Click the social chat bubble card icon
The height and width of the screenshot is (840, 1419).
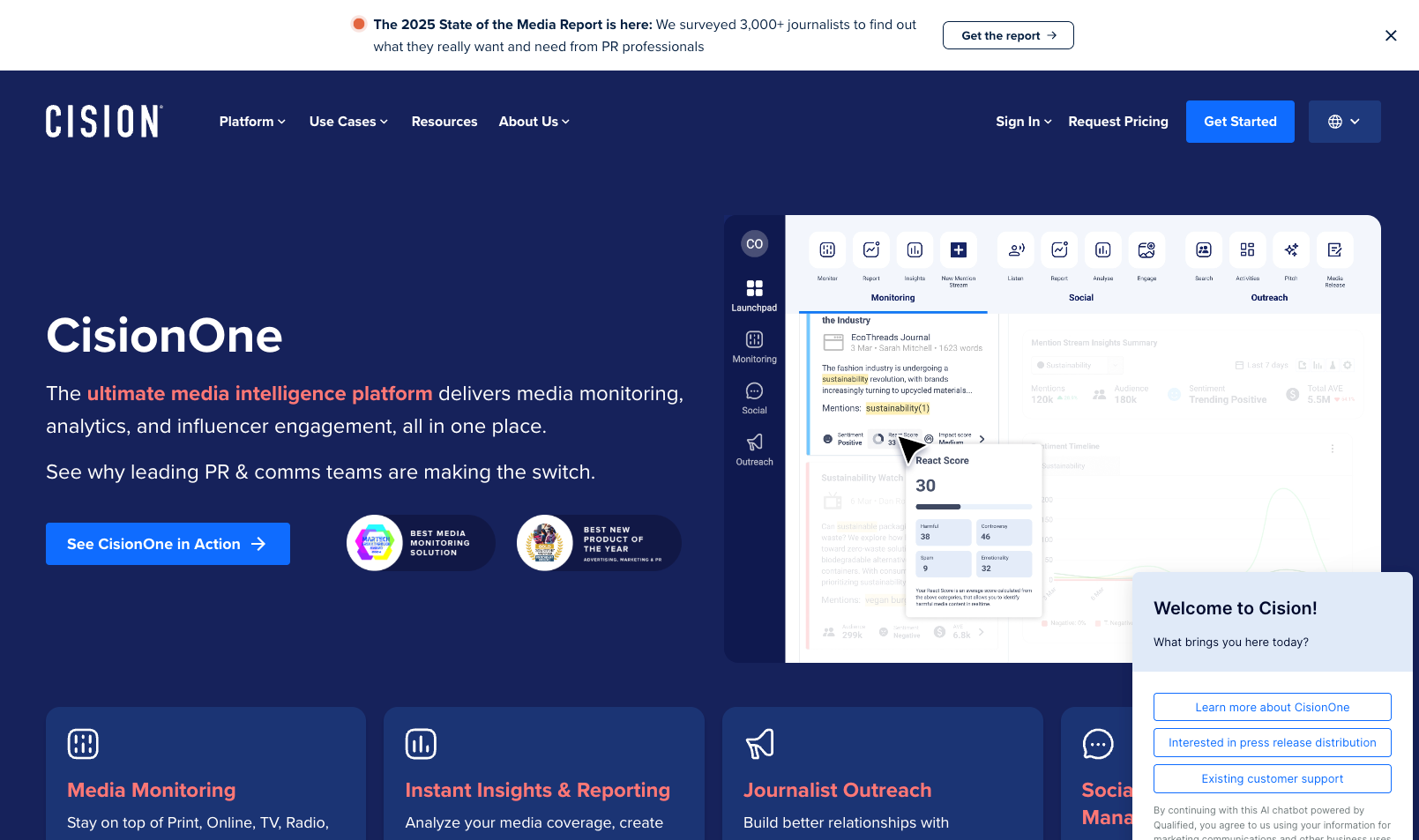[x=1098, y=744]
